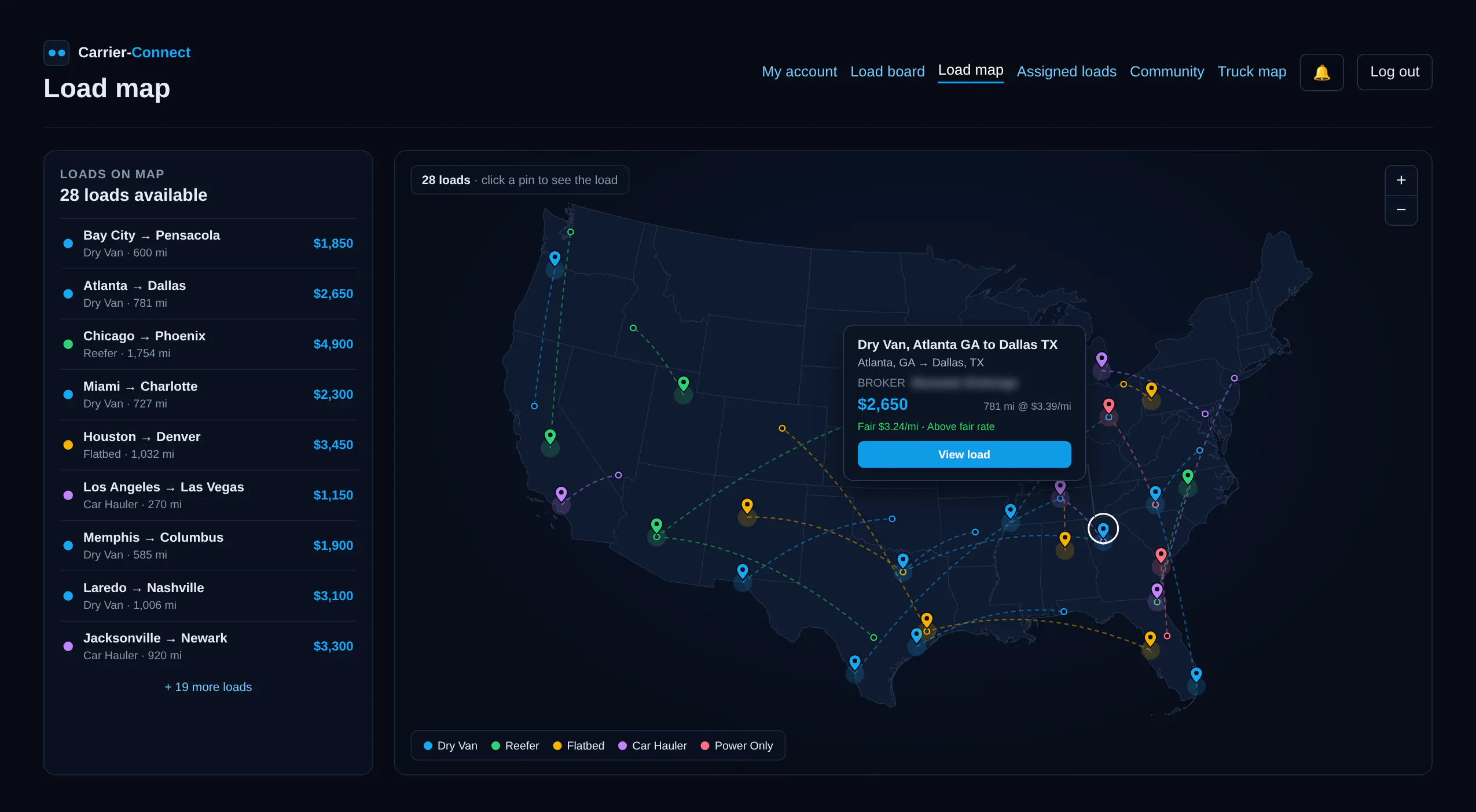Click the yellow pin in northern Florida
This screenshot has width=1476, height=812.
1150,638
